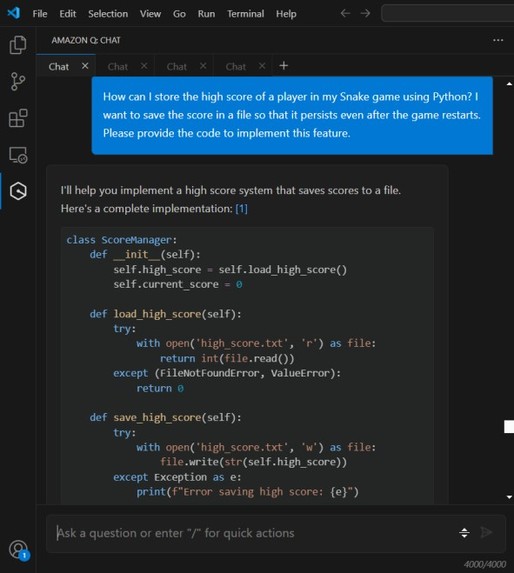The height and width of the screenshot is (573, 514).
Task: Close the fourth Chat tab
Action: pos(262,66)
